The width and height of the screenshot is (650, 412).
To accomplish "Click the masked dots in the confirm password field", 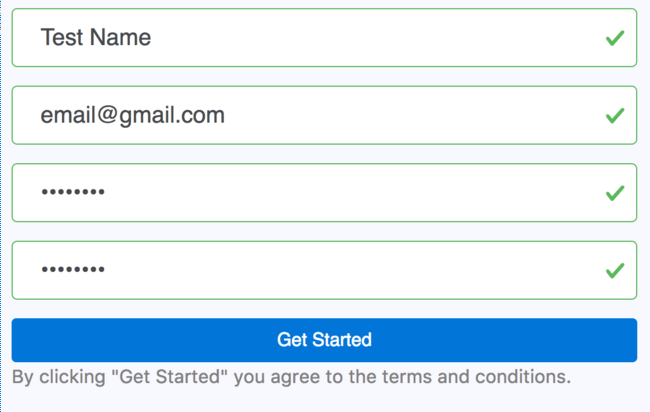I will pyautogui.click(x=72, y=270).
